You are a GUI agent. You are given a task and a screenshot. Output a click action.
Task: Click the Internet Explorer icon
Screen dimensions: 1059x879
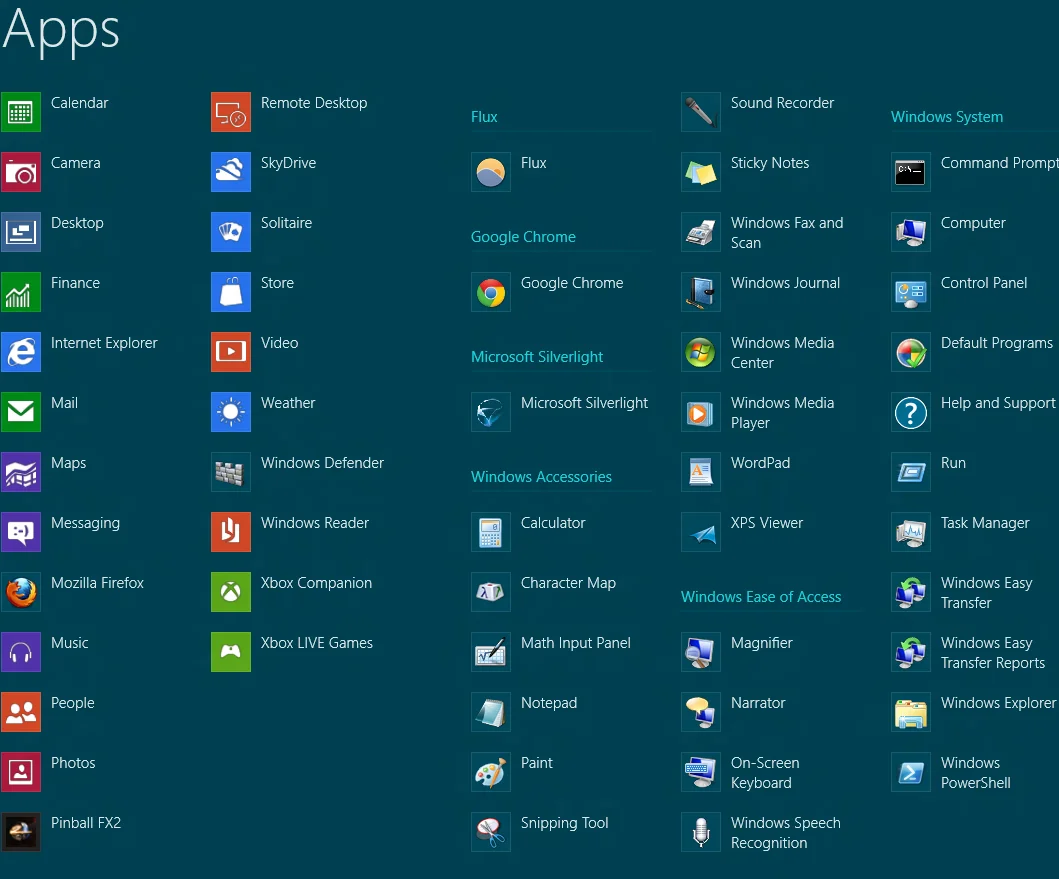20,352
